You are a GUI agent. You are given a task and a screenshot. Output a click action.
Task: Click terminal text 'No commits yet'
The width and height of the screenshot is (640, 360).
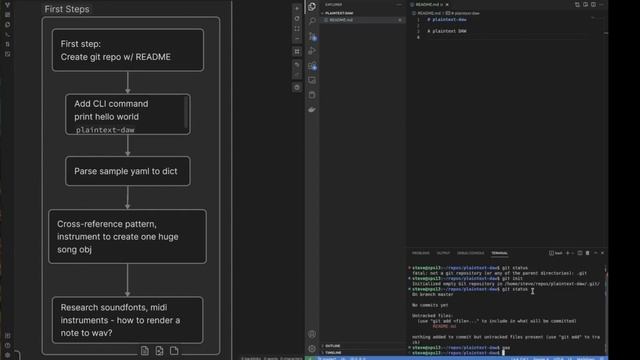point(430,305)
